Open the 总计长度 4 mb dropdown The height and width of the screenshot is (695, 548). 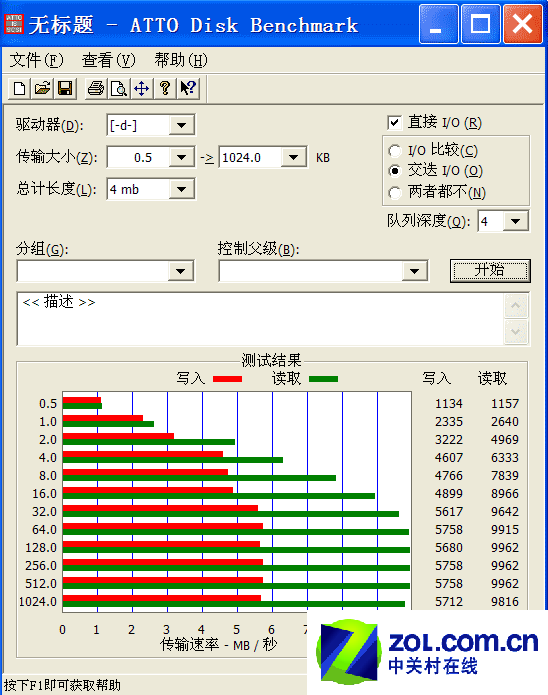tap(181, 189)
